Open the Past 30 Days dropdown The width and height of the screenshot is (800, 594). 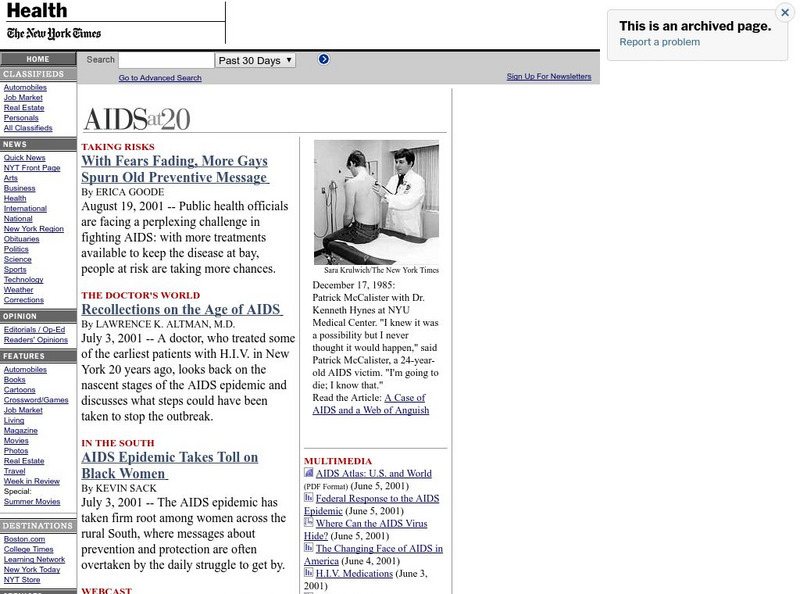coord(255,60)
